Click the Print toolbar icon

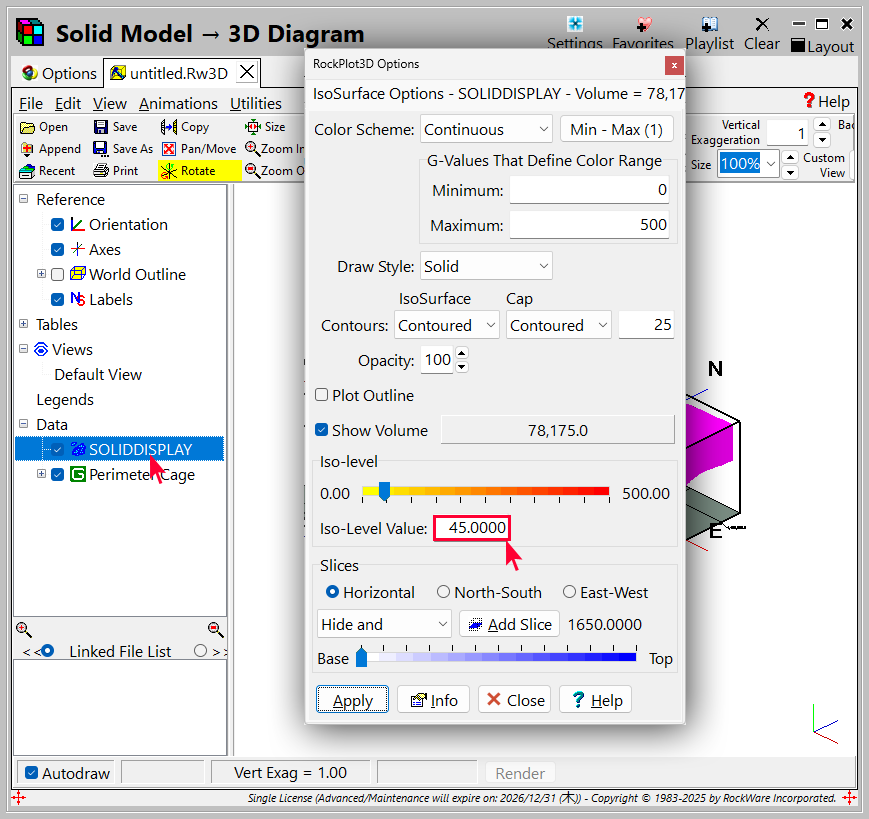coord(101,171)
